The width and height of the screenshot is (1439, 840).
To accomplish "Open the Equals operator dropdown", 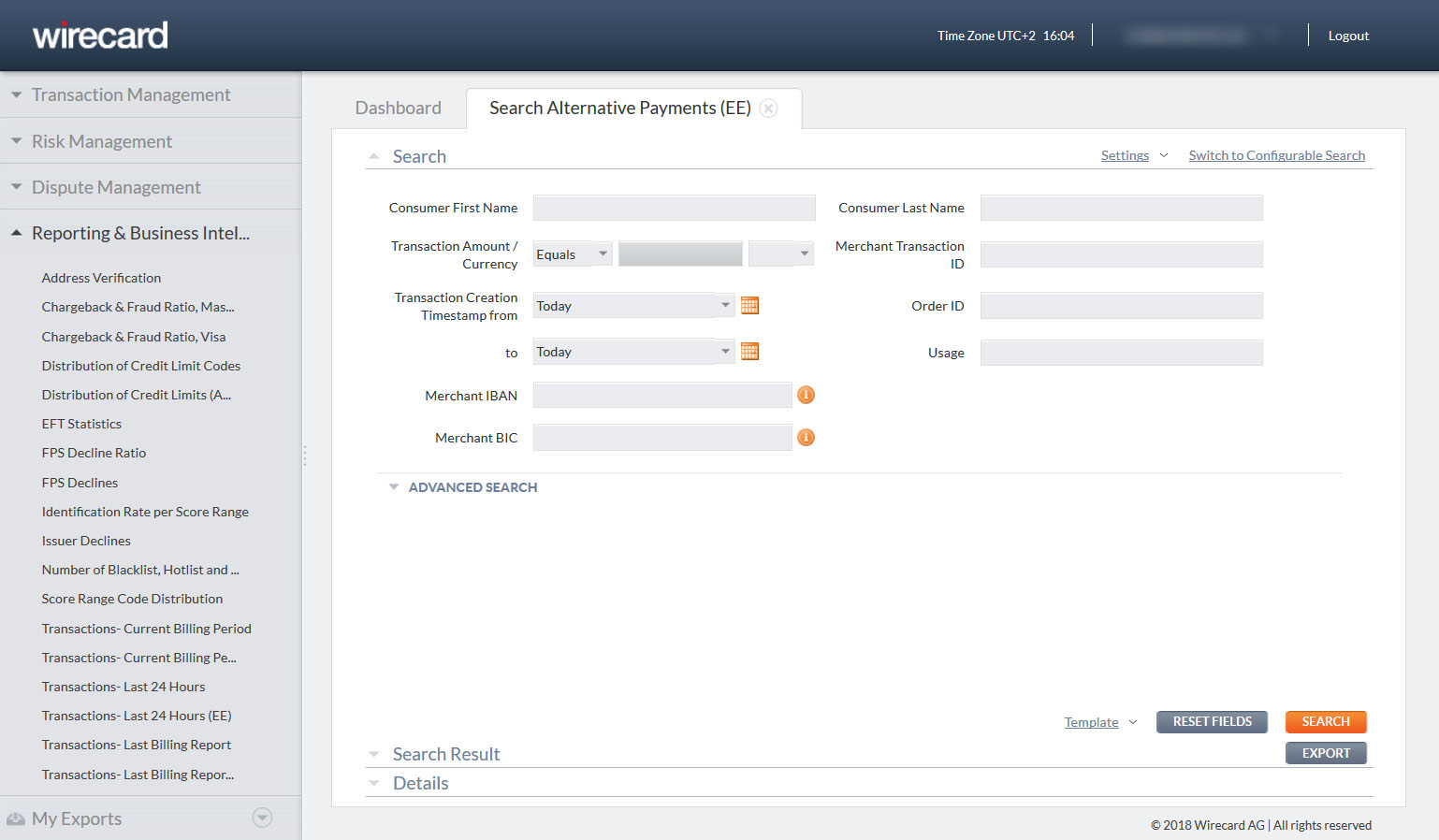I will [573, 253].
